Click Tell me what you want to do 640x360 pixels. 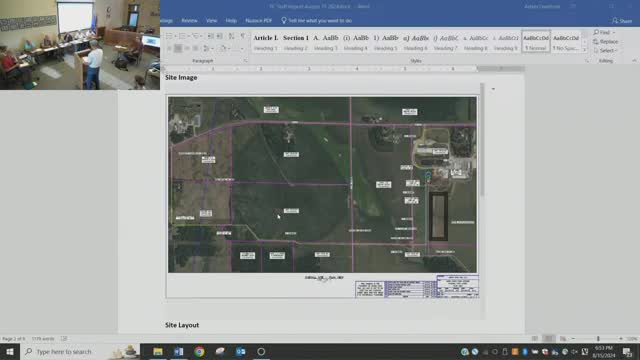pyautogui.click(x=317, y=20)
